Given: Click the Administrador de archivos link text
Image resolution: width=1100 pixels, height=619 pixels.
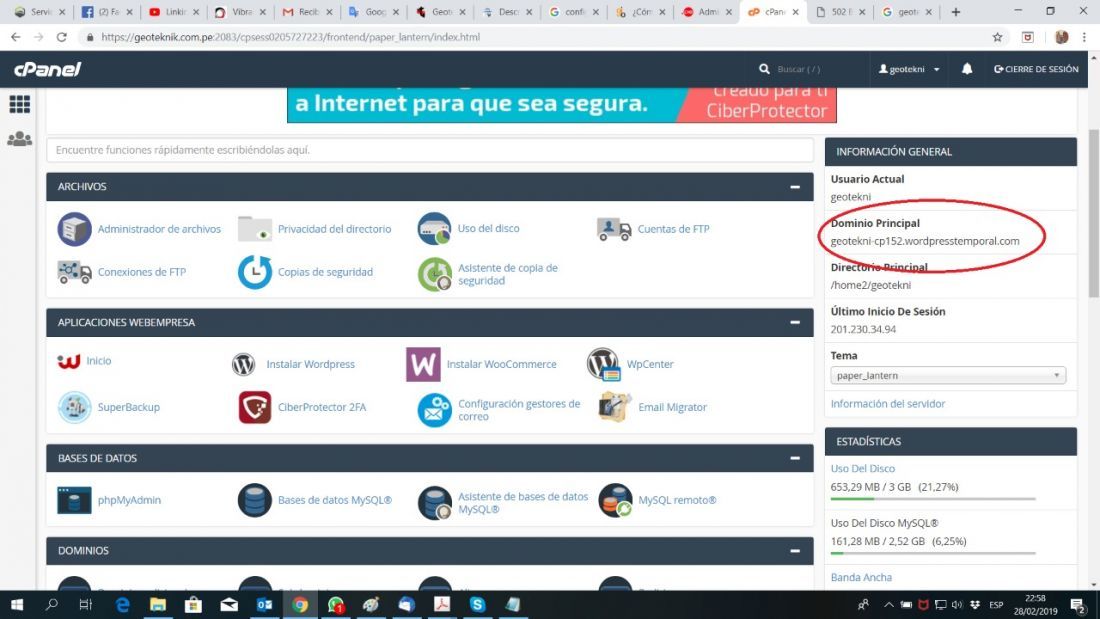Looking at the screenshot, I should tap(159, 229).
